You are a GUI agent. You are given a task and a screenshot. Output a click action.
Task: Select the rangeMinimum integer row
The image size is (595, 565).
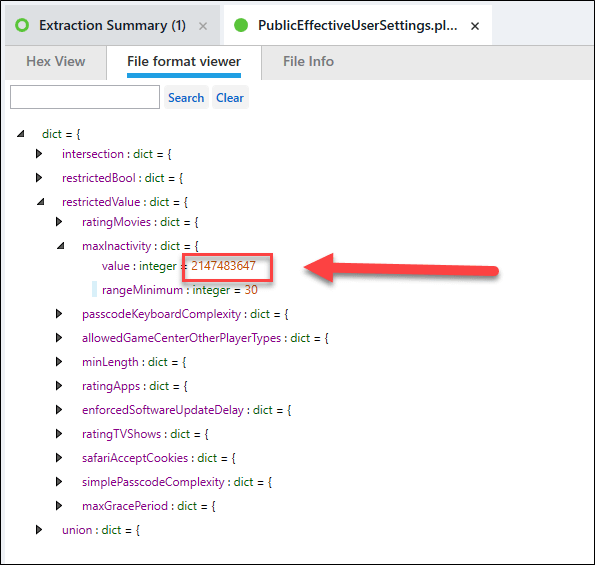[179, 290]
